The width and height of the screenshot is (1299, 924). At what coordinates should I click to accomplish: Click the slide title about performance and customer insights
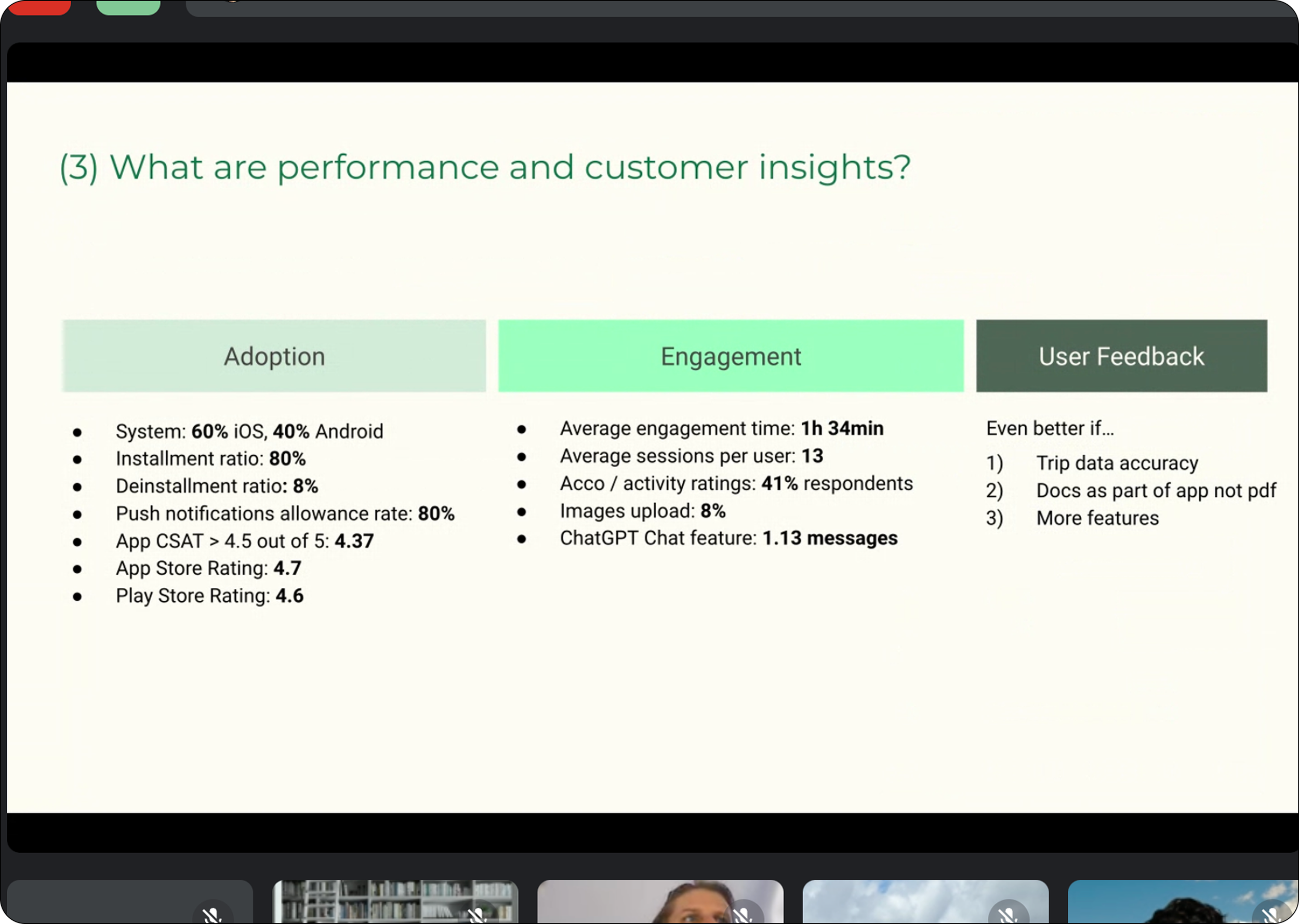tap(485, 168)
